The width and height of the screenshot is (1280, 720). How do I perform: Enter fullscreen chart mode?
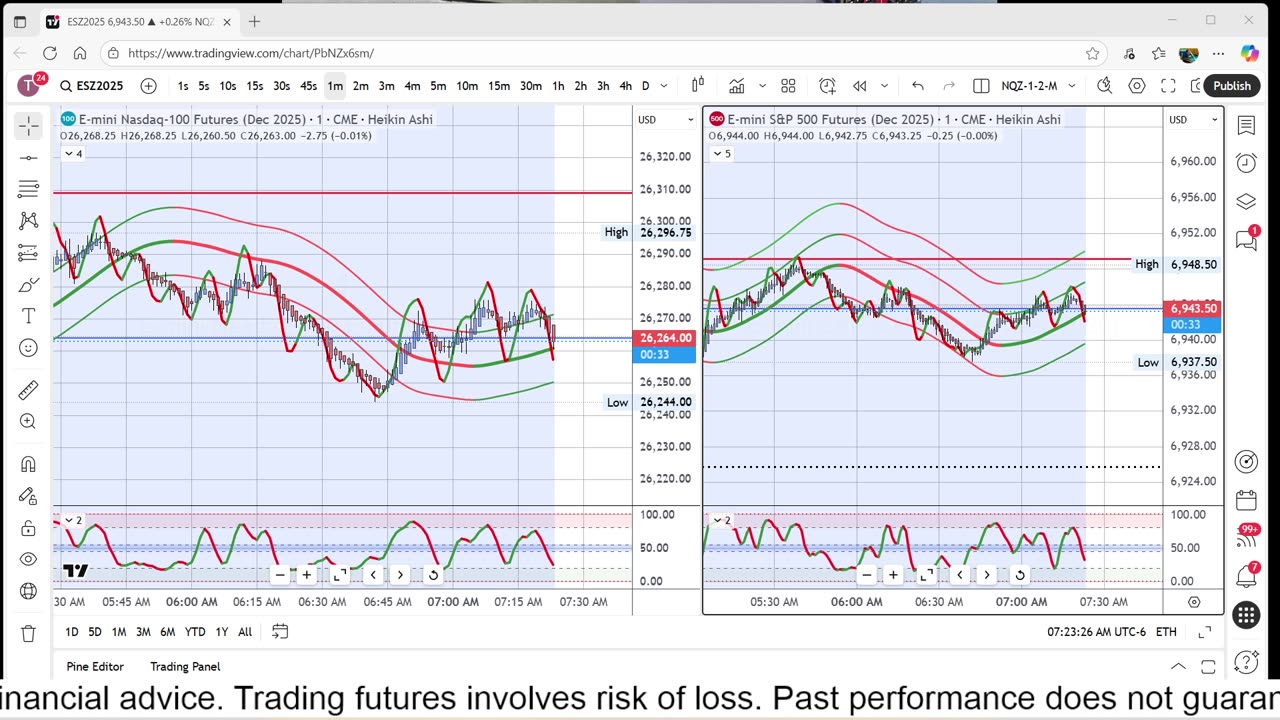1168,86
